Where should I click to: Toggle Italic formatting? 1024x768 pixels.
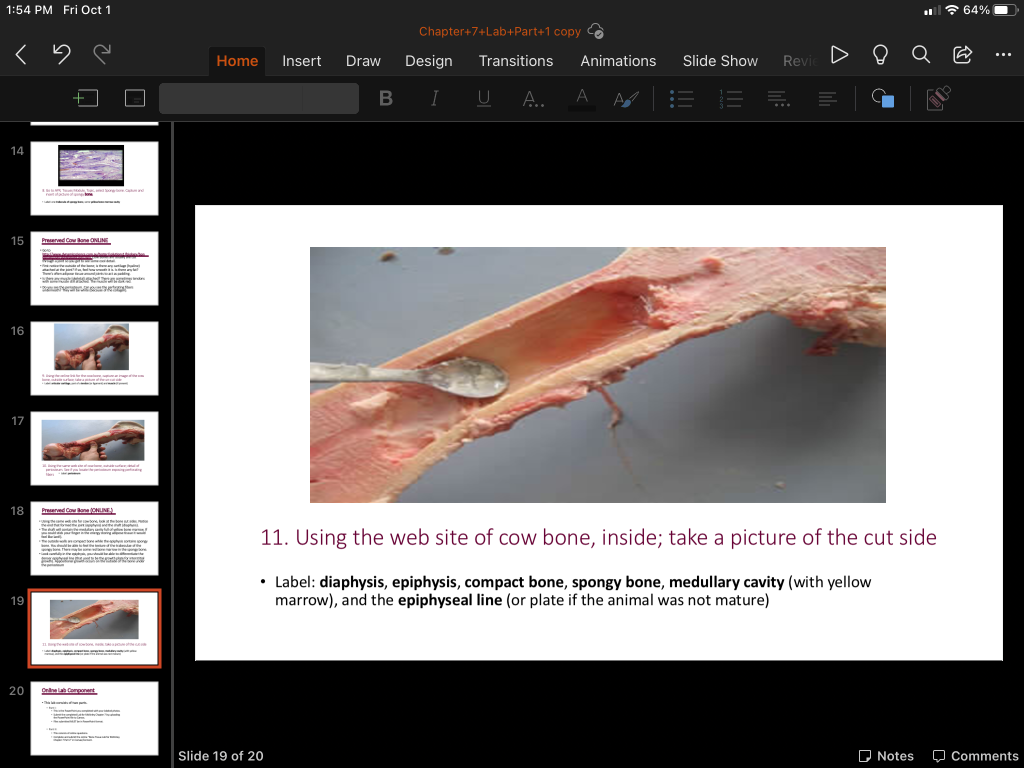click(x=434, y=99)
